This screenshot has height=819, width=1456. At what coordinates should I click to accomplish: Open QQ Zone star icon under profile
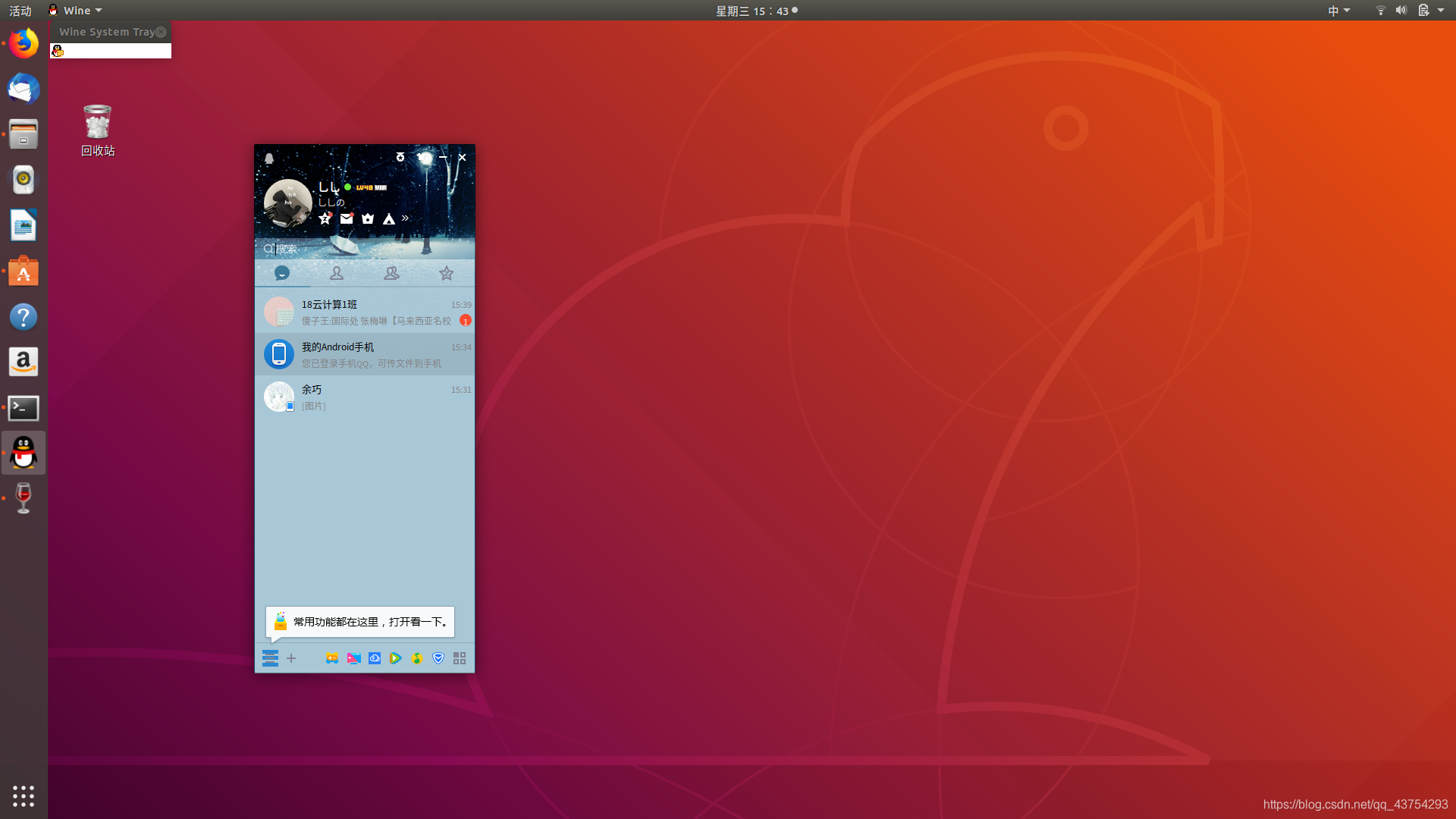point(325,218)
